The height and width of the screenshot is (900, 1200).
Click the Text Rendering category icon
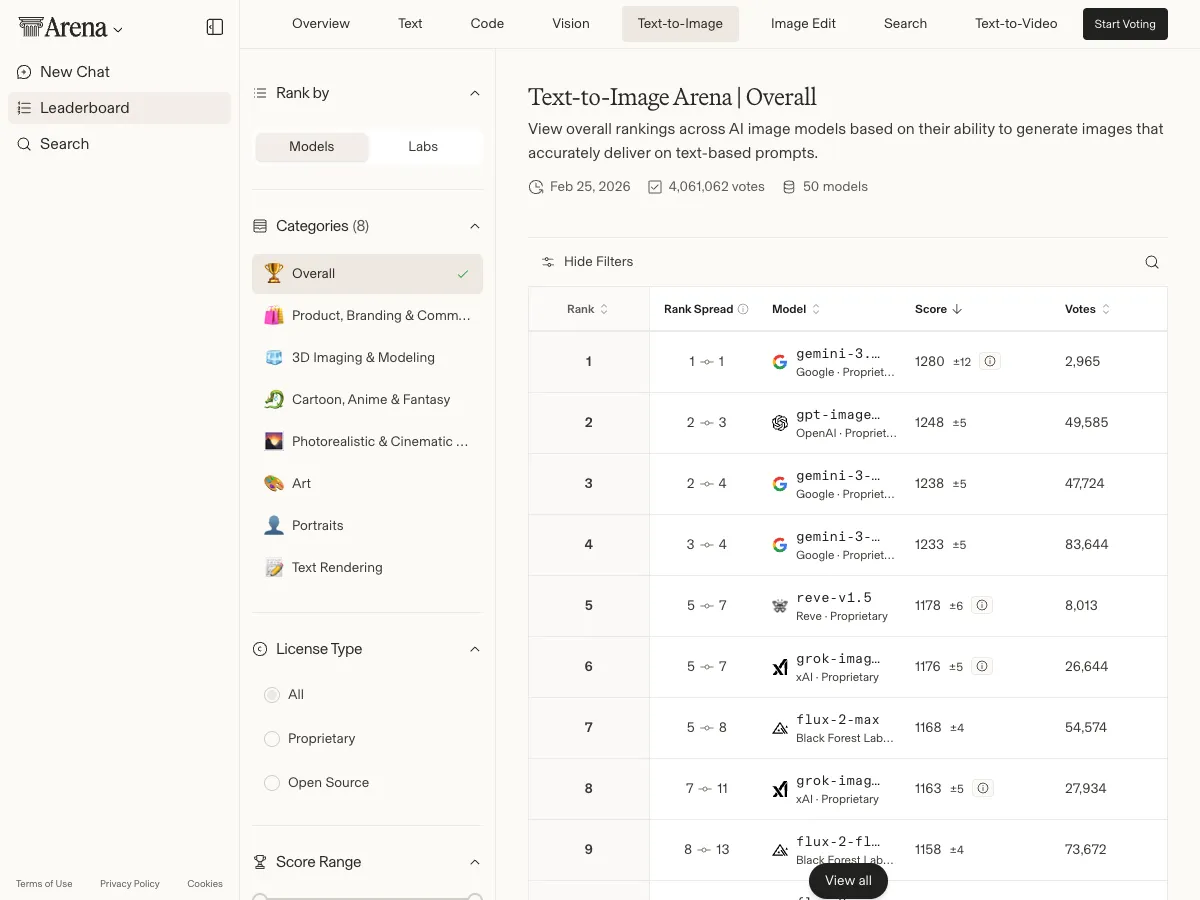coord(274,567)
